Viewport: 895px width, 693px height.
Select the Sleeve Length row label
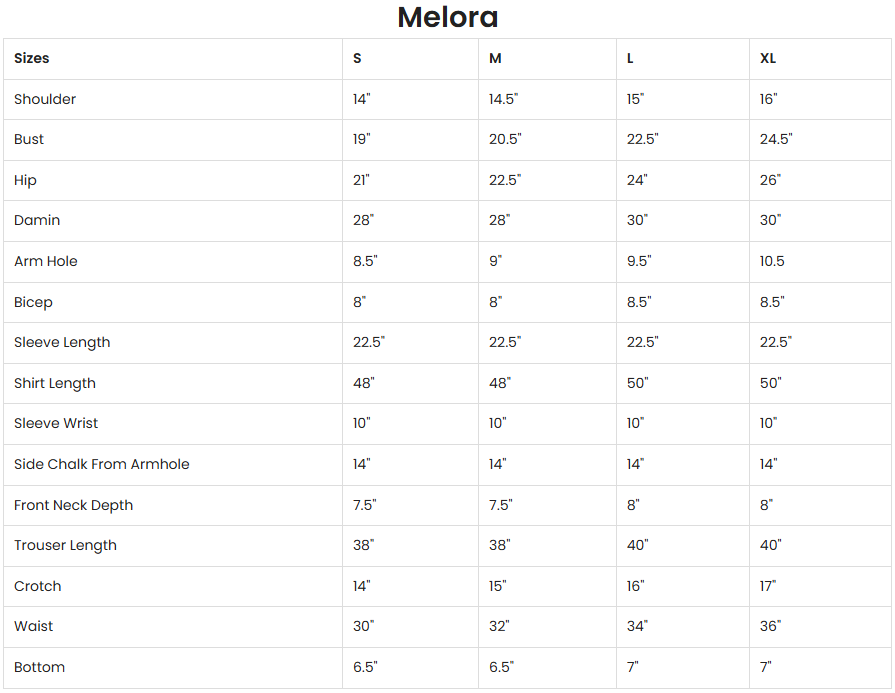click(x=62, y=342)
